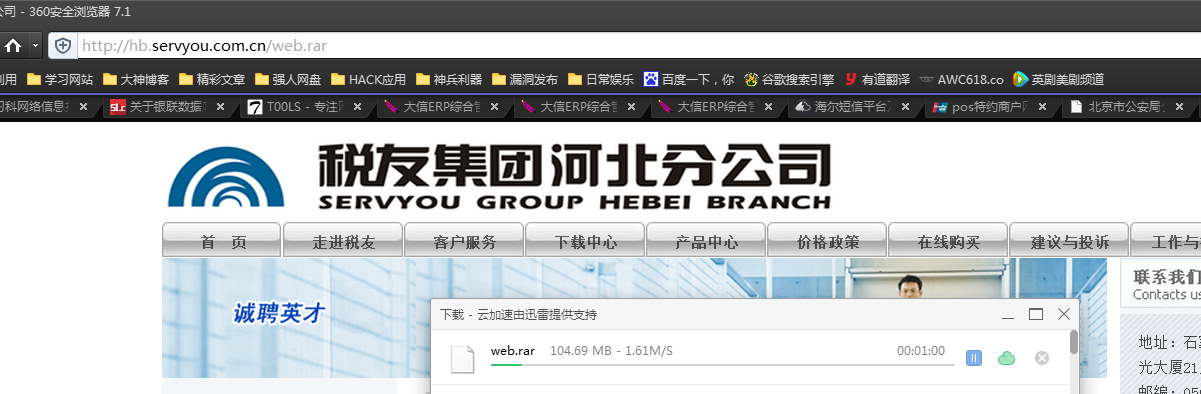Click the 联系我们 heading on the page
Screen dimensions: 1201x394
[1166, 277]
